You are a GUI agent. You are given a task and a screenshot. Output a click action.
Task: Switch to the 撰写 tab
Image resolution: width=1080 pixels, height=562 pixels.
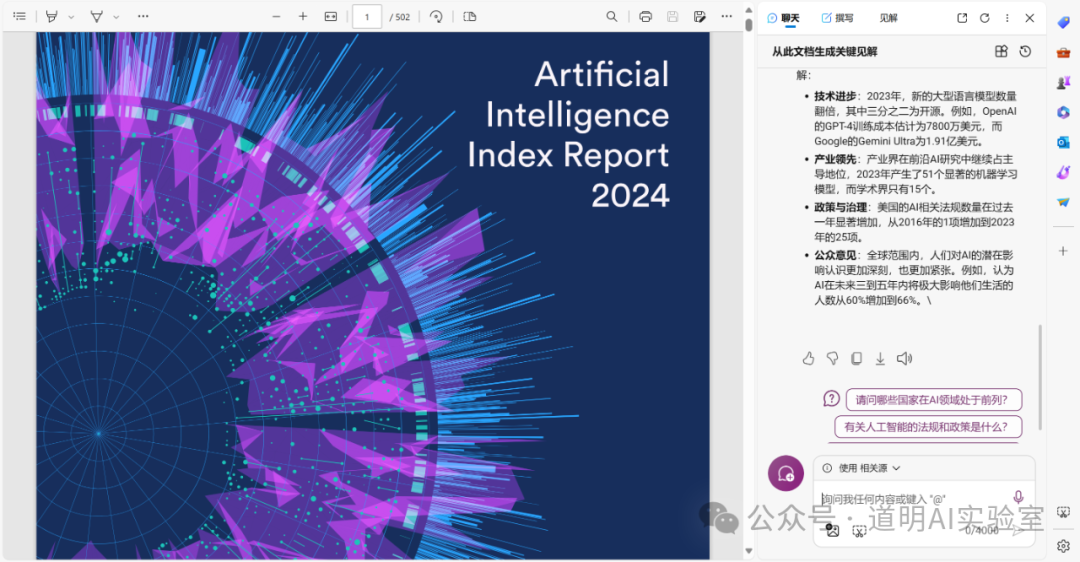click(837, 18)
